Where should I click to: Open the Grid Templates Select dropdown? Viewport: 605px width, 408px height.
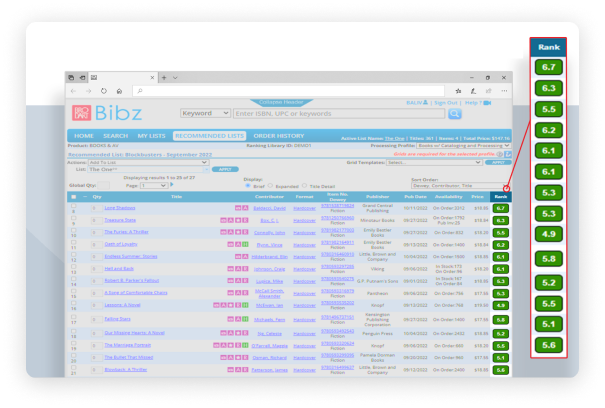434,163
